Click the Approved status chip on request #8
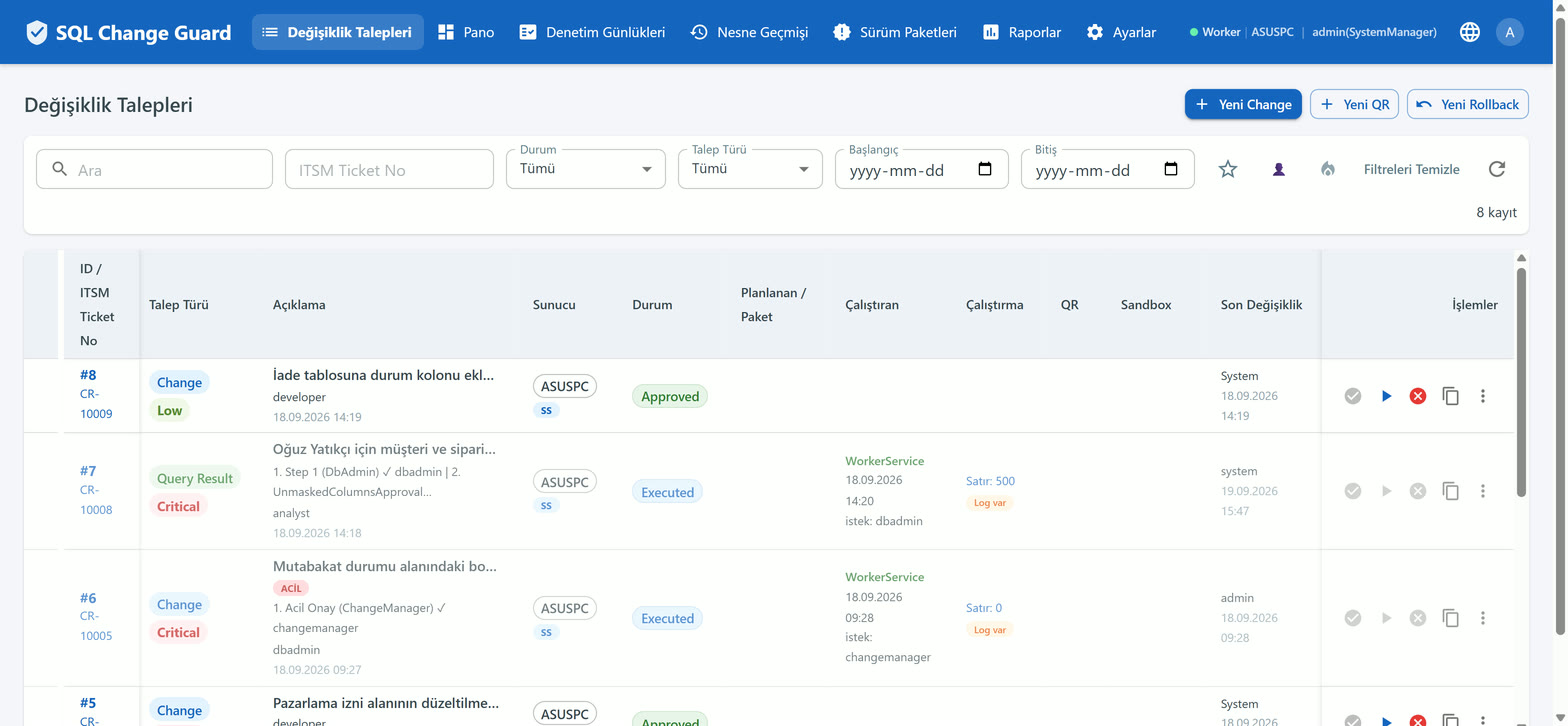This screenshot has height=726, width=1568. [670, 396]
